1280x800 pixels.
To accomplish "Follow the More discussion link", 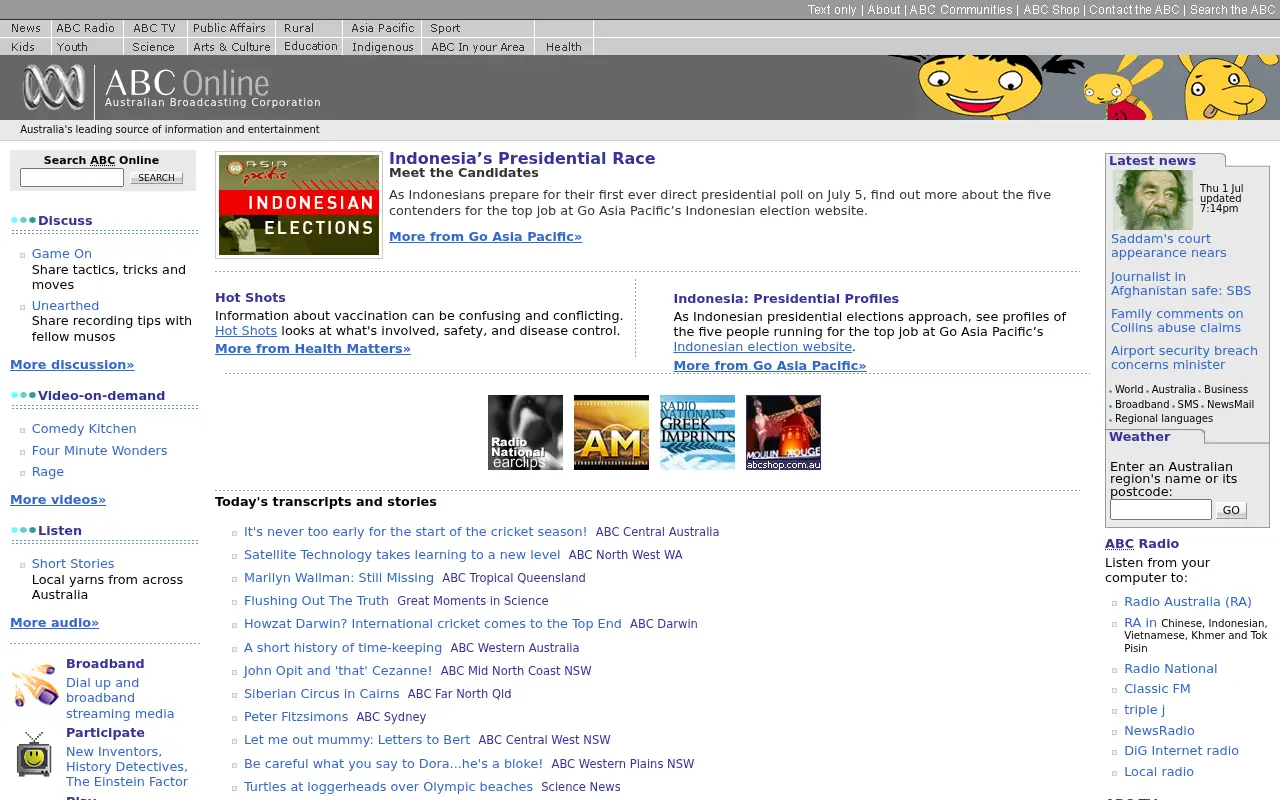I will (72, 365).
